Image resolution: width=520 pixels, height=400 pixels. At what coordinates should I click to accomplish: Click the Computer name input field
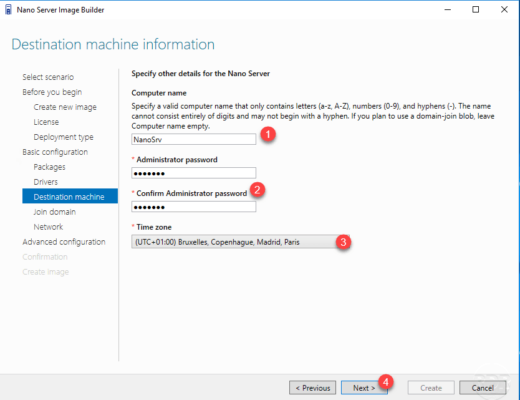coord(194,139)
